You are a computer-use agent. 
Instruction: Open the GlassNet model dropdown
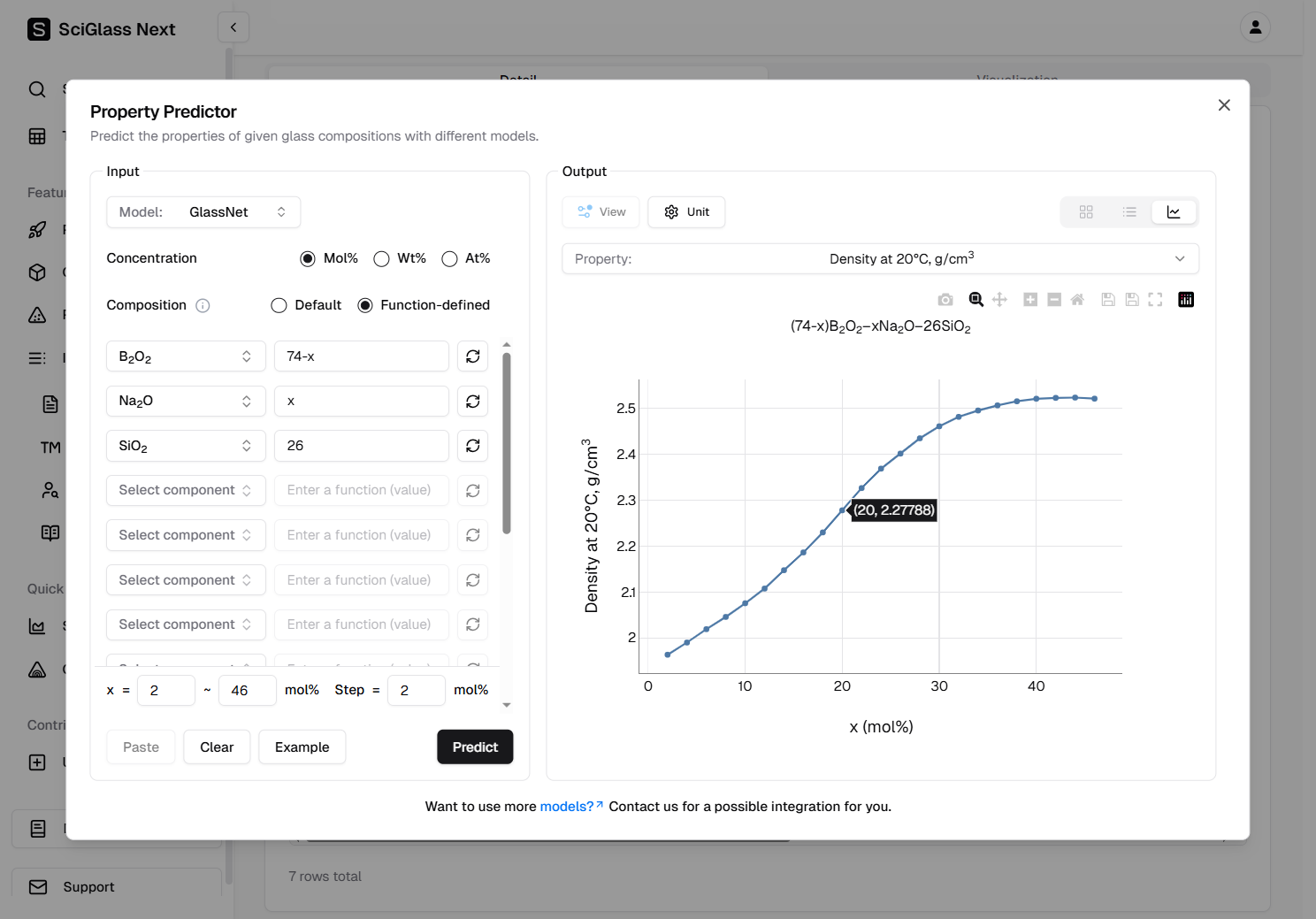(203, 212)
